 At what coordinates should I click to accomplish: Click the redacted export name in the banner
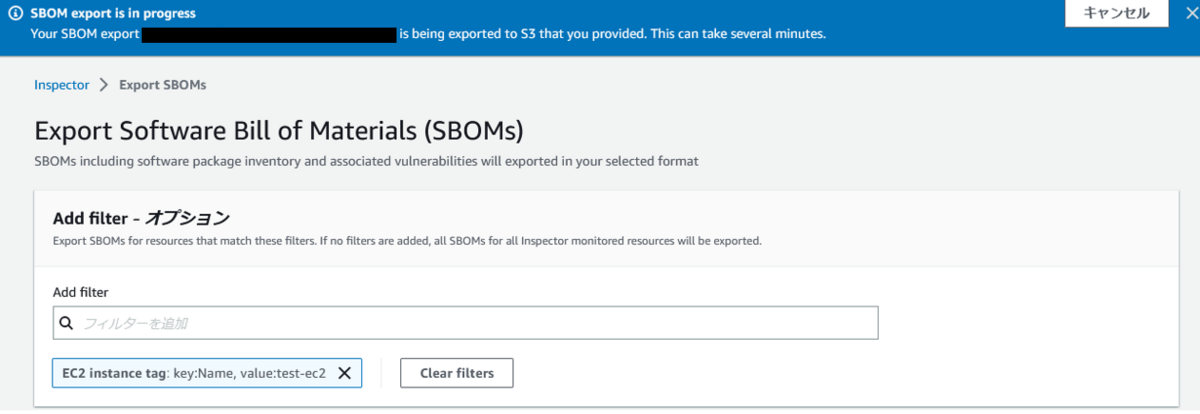click(268, 34)
